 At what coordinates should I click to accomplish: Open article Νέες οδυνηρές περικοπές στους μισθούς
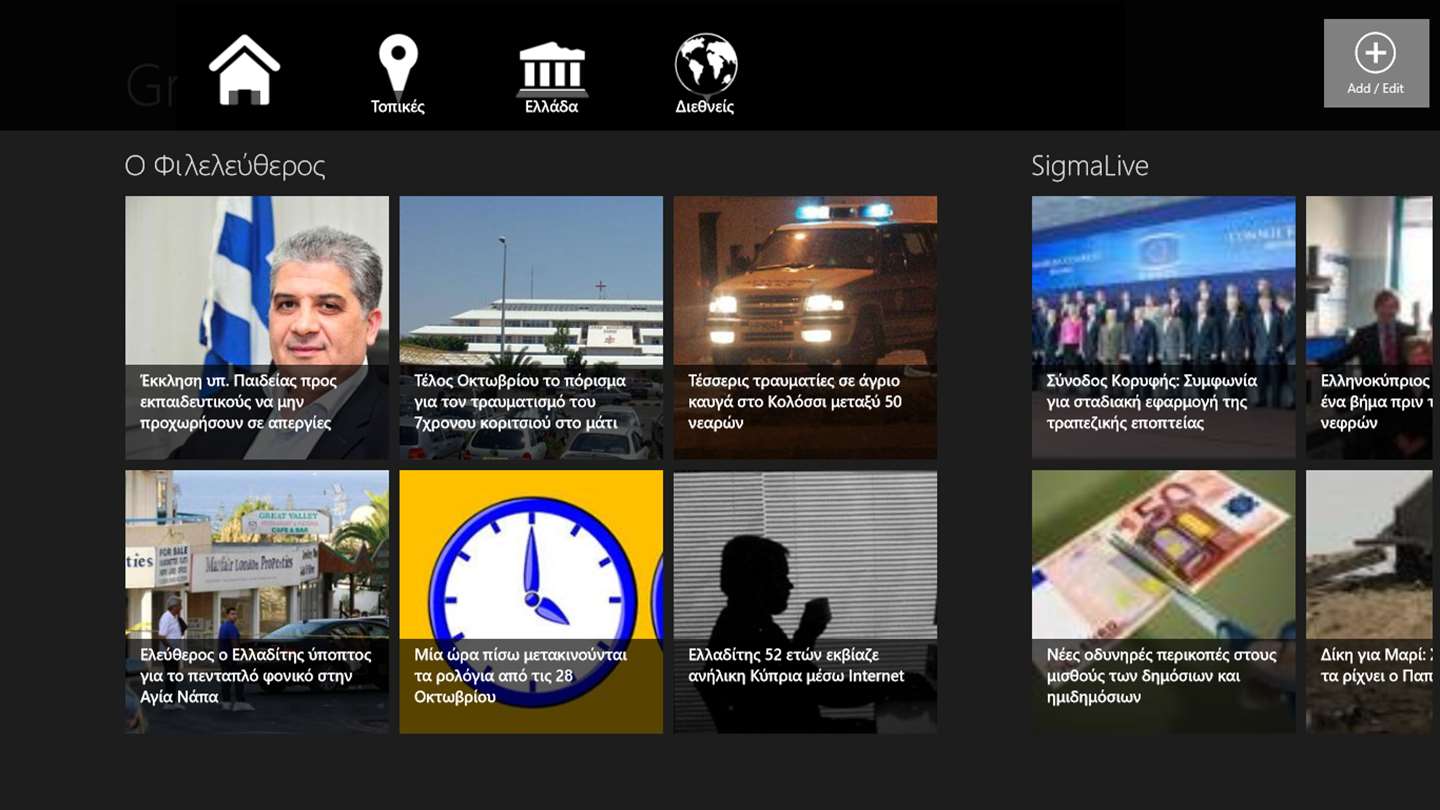[1163, 601]
